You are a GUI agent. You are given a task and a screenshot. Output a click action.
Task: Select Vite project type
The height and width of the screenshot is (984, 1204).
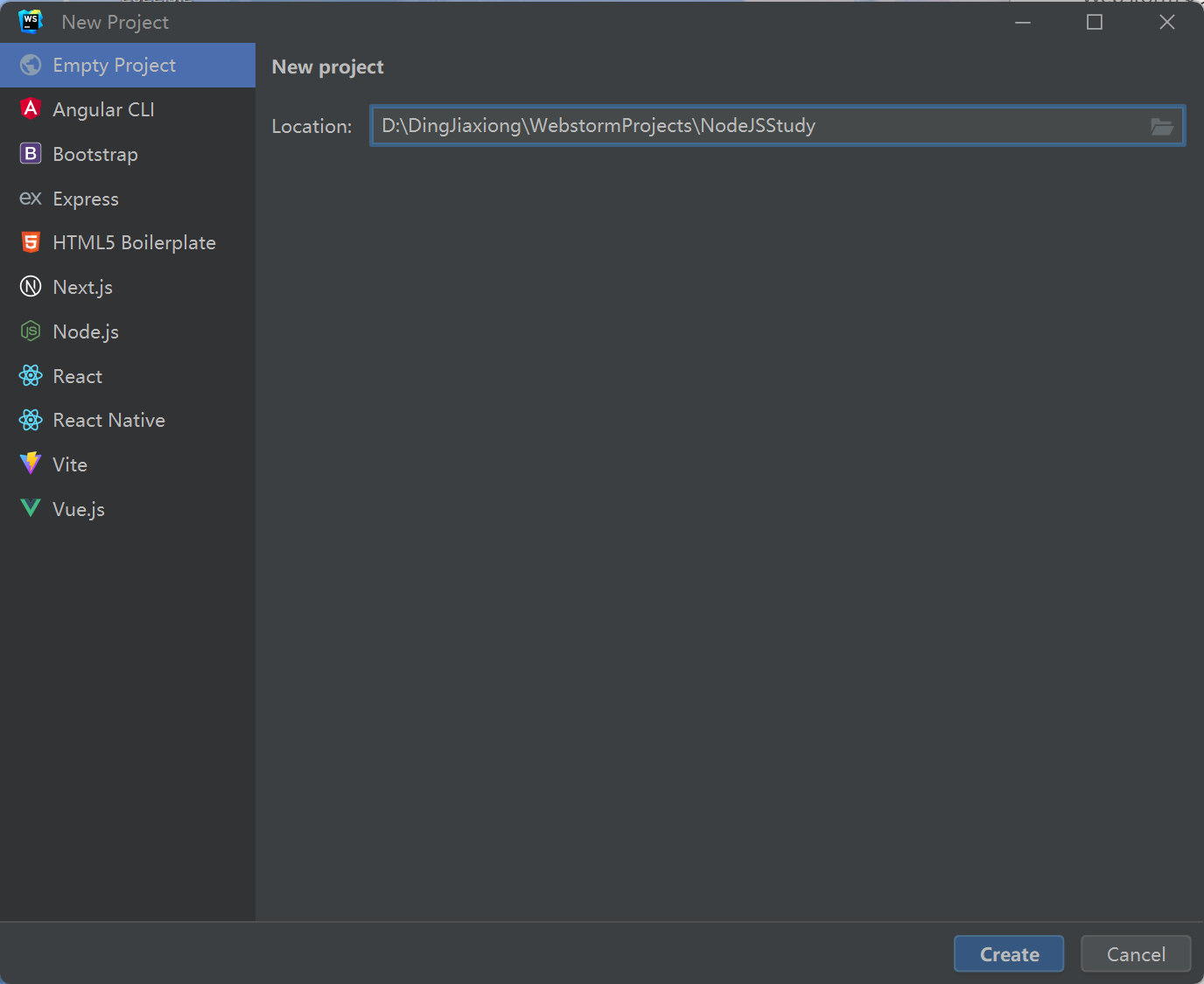click(70, 465)
